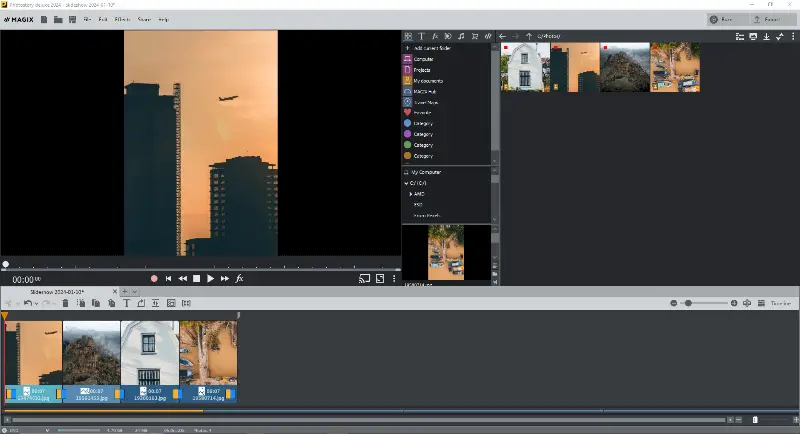
Task: Navigate forward in the media browser
Action: pos(515,36)
